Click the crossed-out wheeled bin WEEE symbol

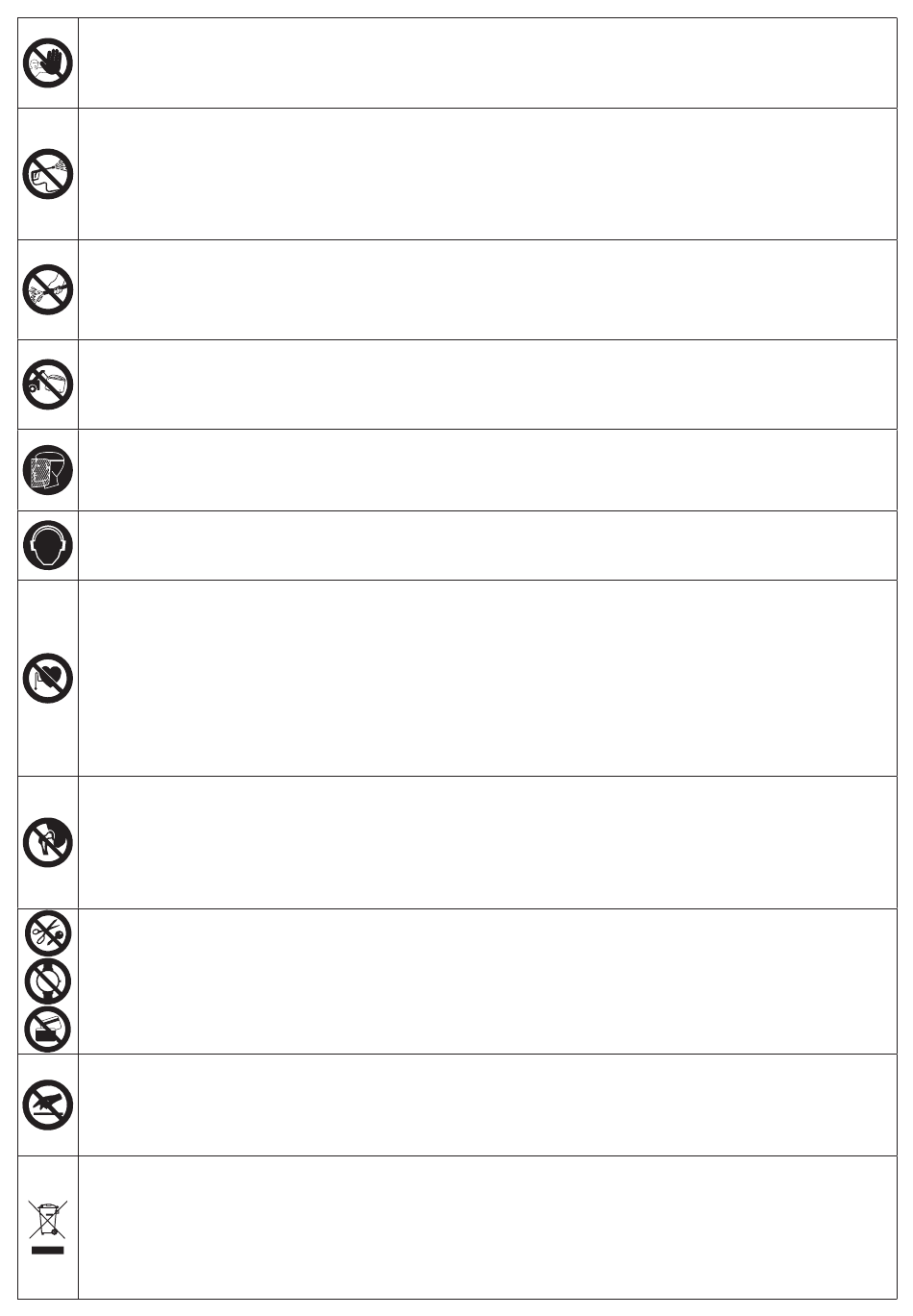point(48,1219)
